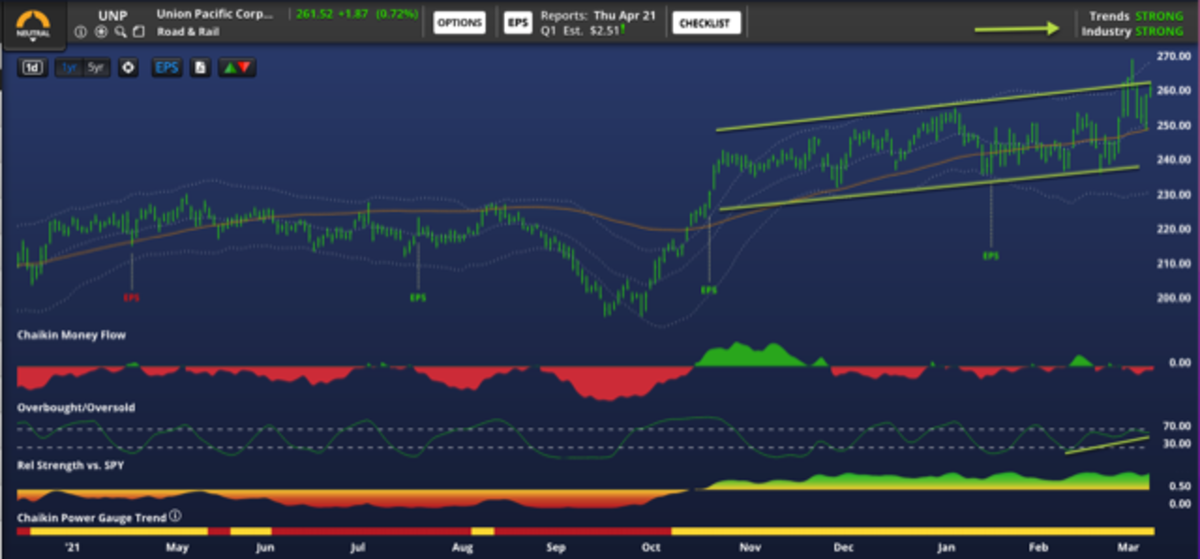Open the OPTIONS button
Screen dimensions: 1200x559
[x=459, y=23]
